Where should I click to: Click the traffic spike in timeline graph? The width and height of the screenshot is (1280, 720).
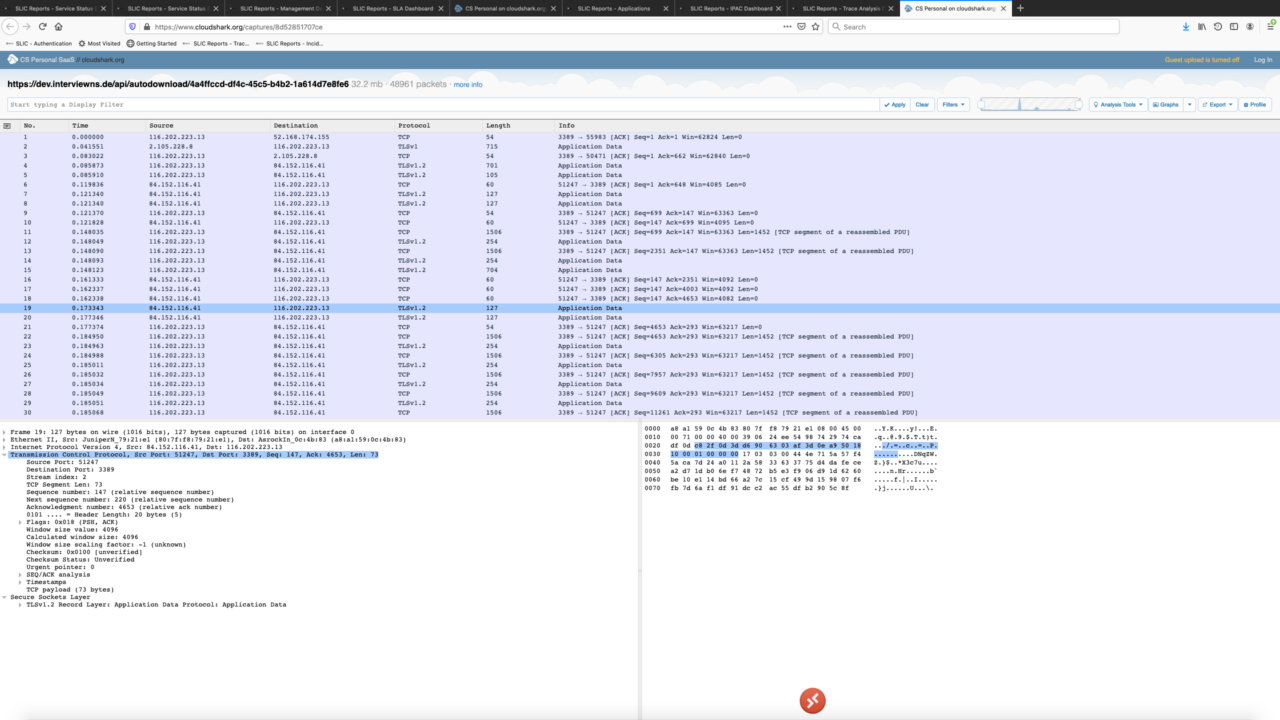[1019, 104]
